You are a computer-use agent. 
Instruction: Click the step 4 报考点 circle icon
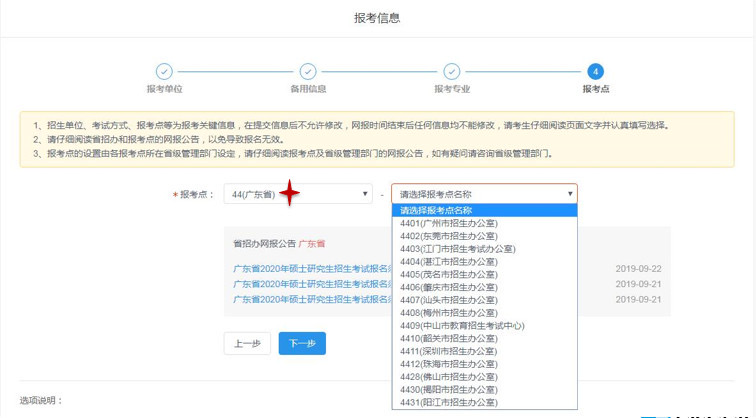point(595,71)
